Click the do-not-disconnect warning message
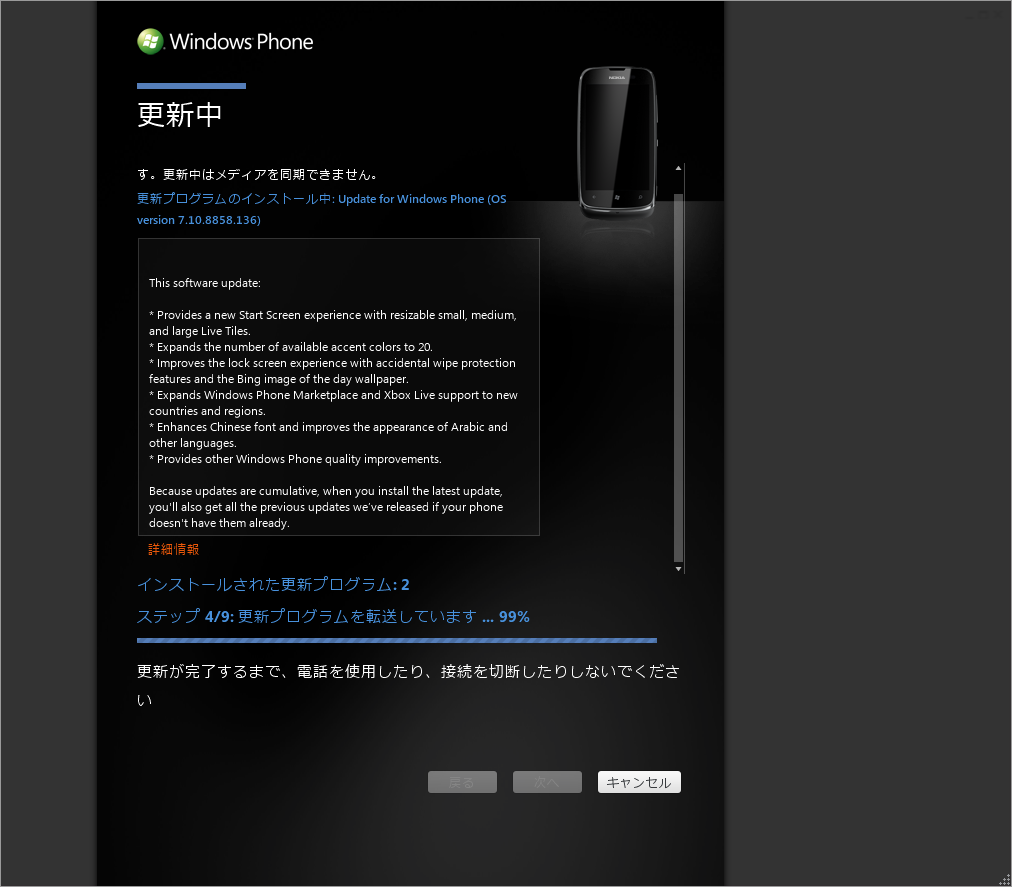Viewport: 1012px width, 887px height. (x=408, y=685)
